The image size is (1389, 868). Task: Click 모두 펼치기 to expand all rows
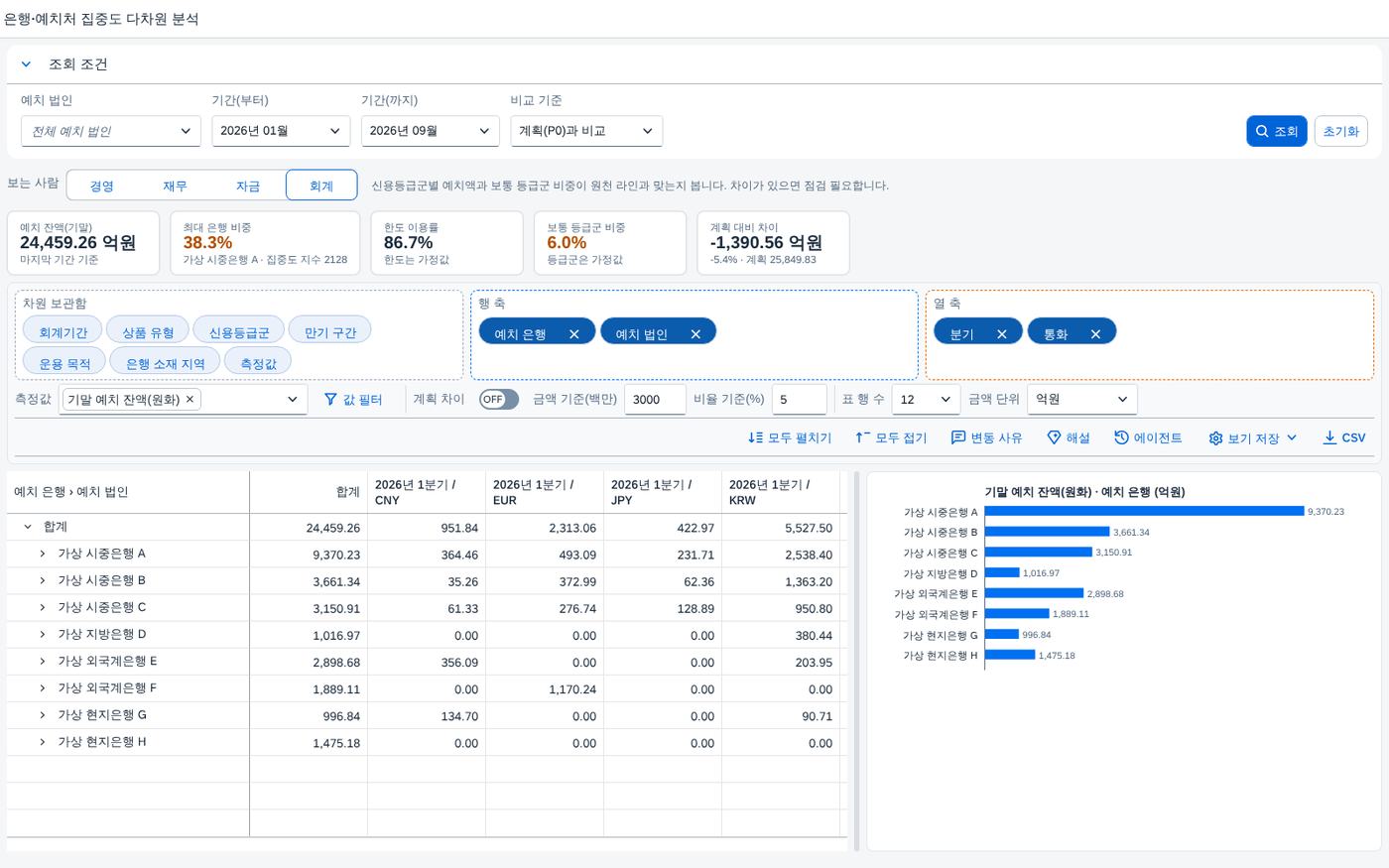tap(790, 437)
